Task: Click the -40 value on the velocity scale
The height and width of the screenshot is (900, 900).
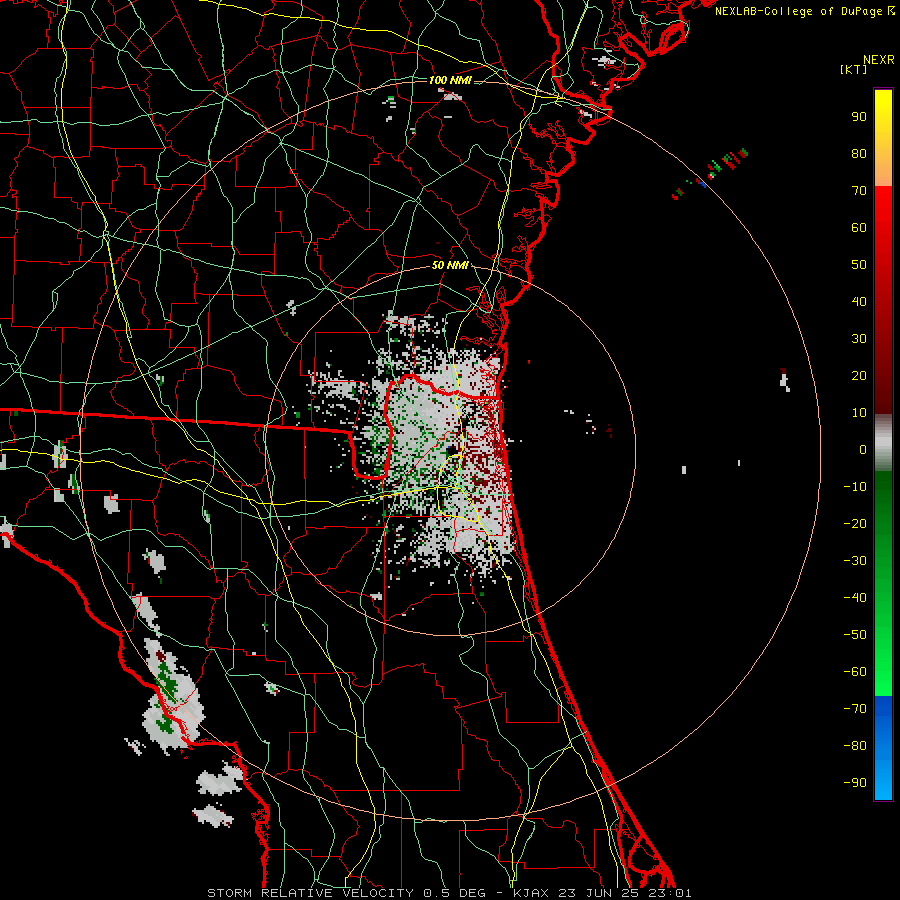Action: coord(855,598)
